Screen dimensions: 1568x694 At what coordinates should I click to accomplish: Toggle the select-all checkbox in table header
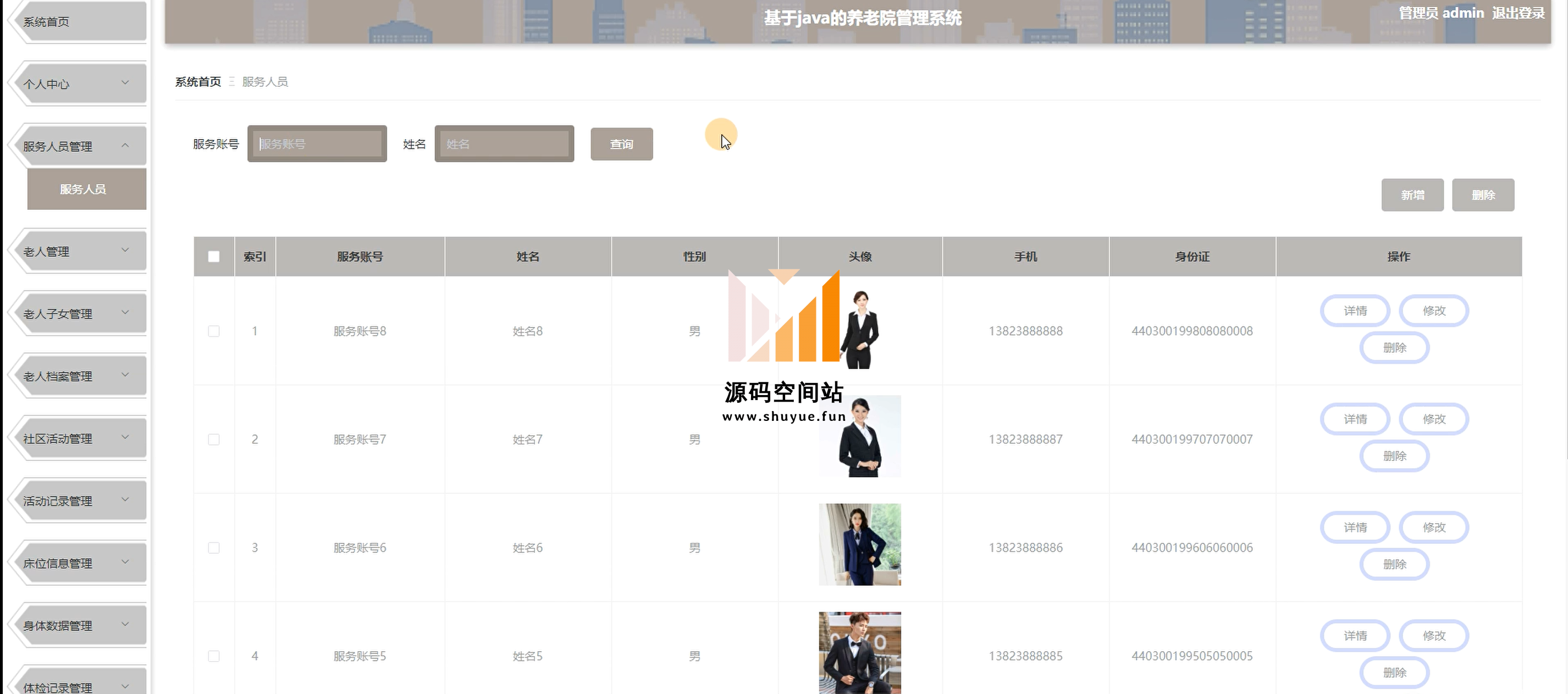[214, 257]
